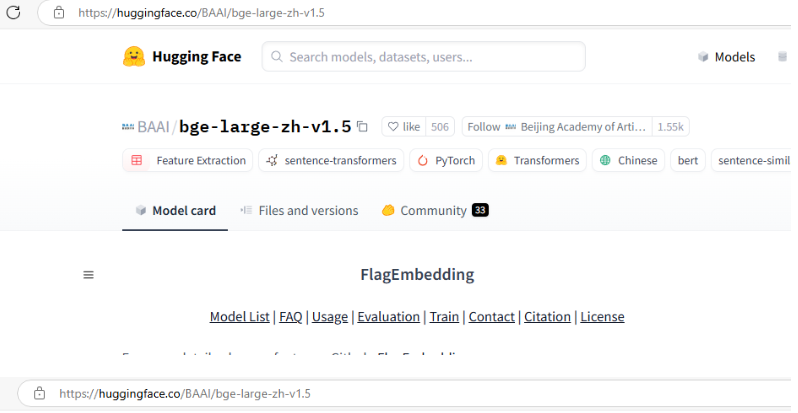This screenshot has width=798, height=413.
Task: Open the Contact link
Action: (492, 317)
